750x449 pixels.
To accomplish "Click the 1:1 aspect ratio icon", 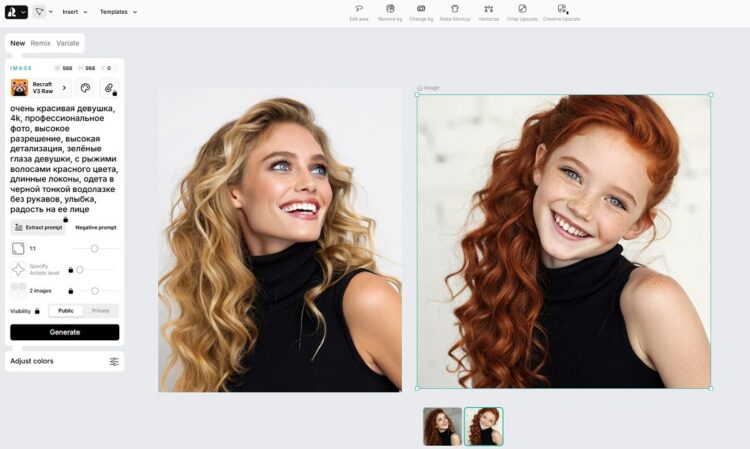I will 18,249.
